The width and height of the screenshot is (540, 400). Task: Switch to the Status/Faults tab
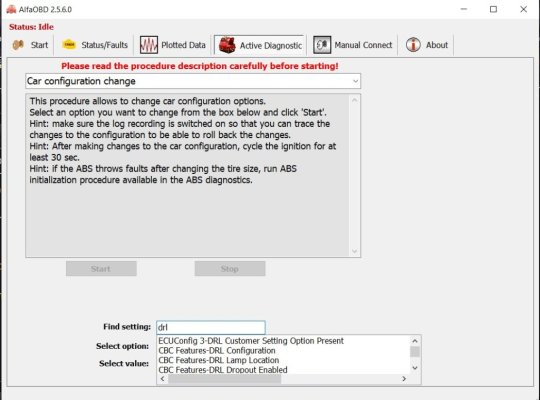(94, 45)
